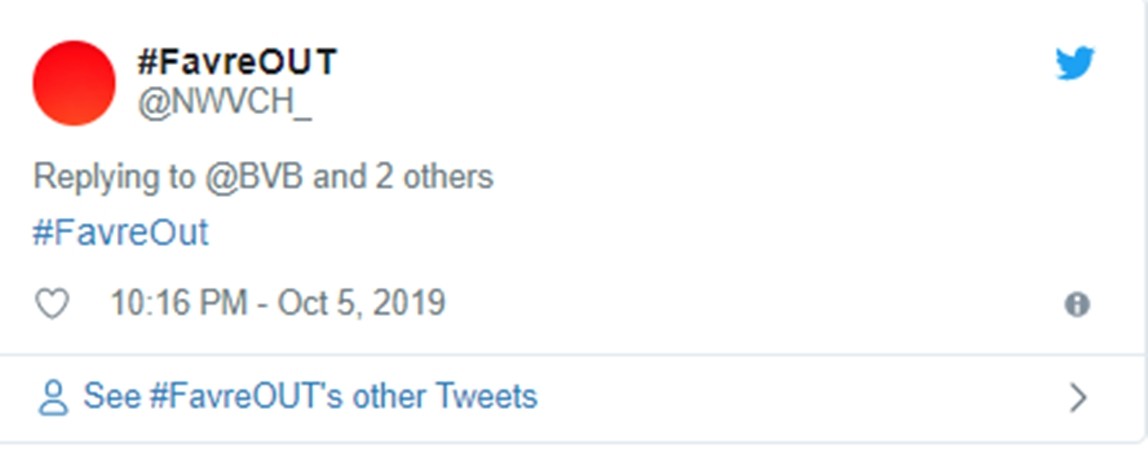Click blank footer area before the chevron
The width and height of the screenshot is (1148, 450).
(x=800, y=398)
